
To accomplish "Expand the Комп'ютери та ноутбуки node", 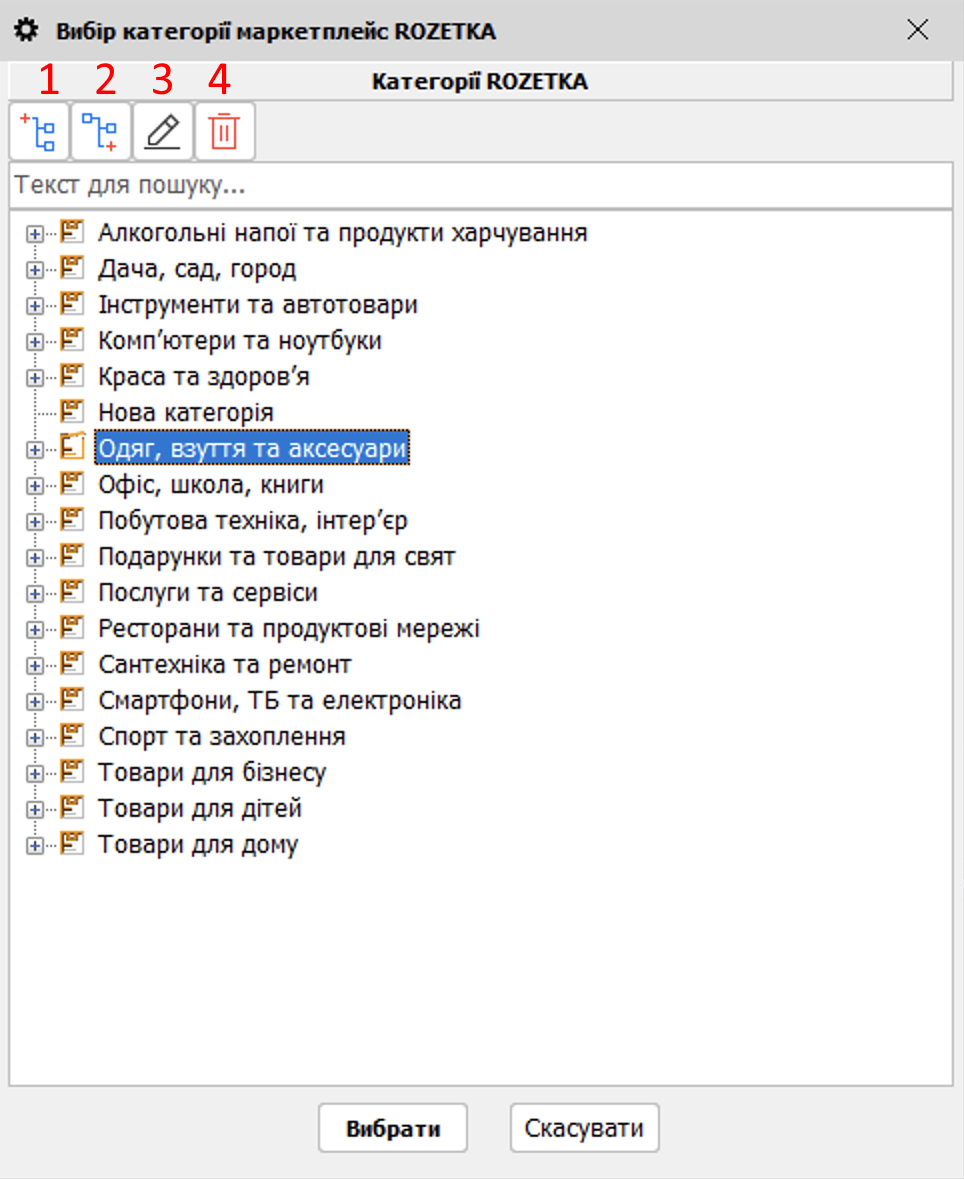I will click(x=35, y=342).
